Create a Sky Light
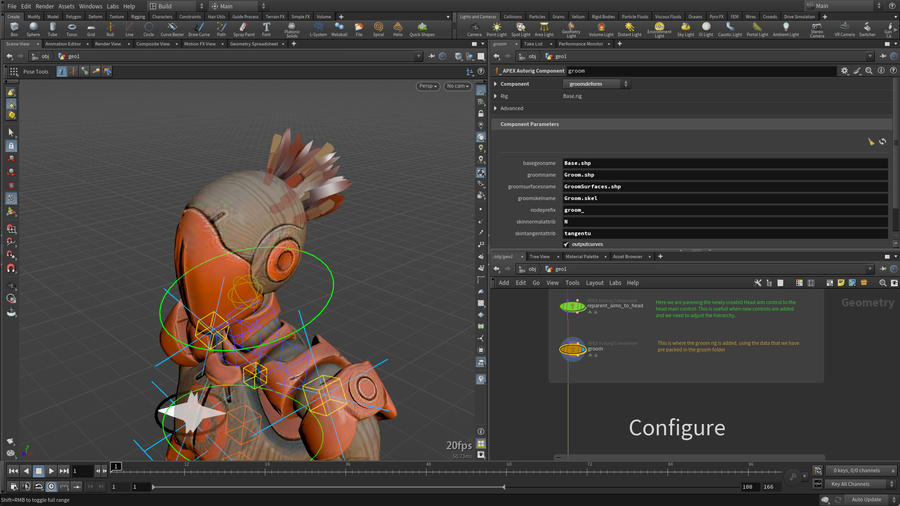This screenshot has height=506, width=900. click(x=685, y=29)
